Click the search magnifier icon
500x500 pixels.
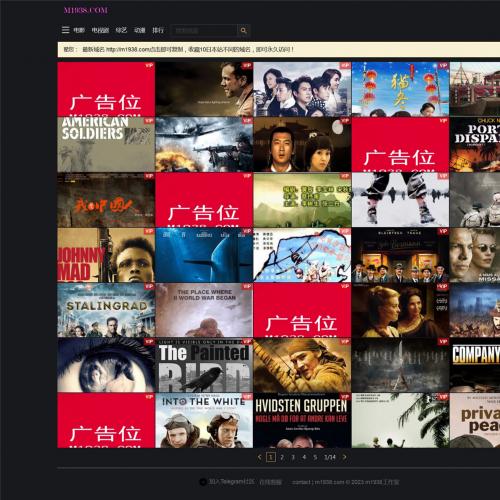(244, 30)
